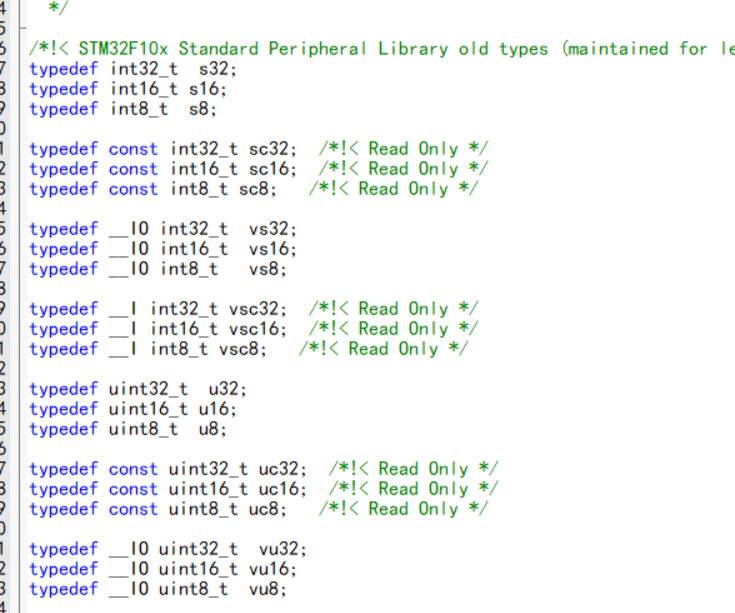This screenshot has height=613, width=735.
Task: Click 'Read Only' comment after sc32
Action: click(413, 149)
